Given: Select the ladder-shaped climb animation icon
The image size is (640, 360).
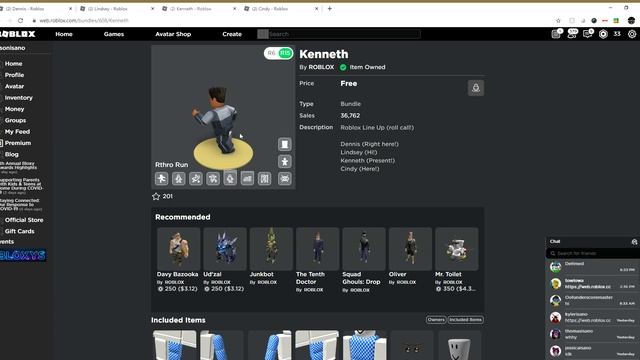Looking at the screenshot, I should (x=264, y=178).
